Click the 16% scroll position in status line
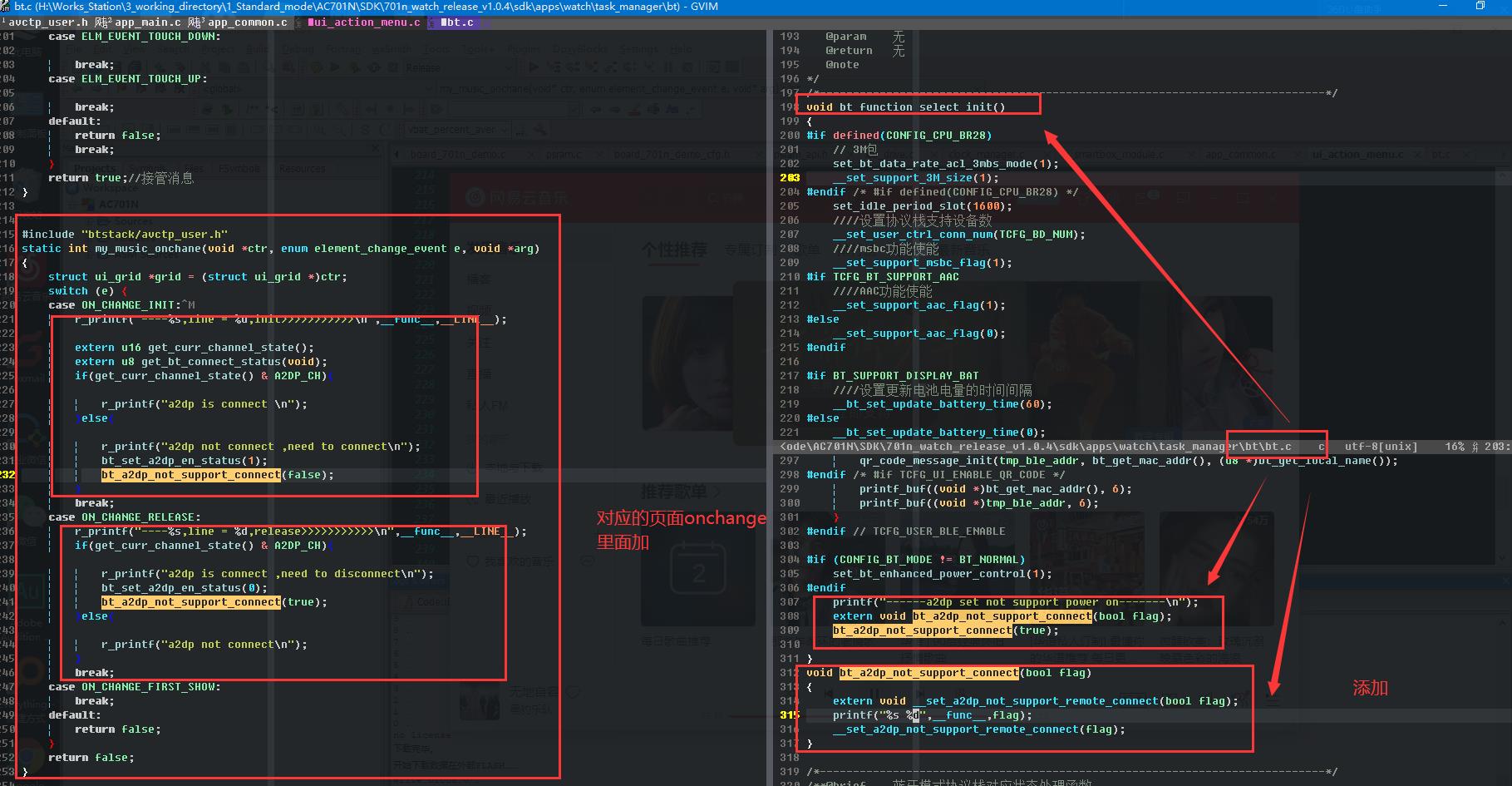Image resolution: width=1512 pixels, height=786 pixels. (x=1455, y=447)
